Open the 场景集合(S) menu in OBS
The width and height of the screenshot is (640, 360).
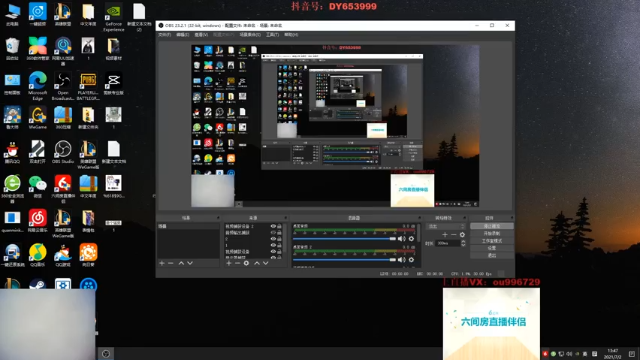(x=250, y=35)
